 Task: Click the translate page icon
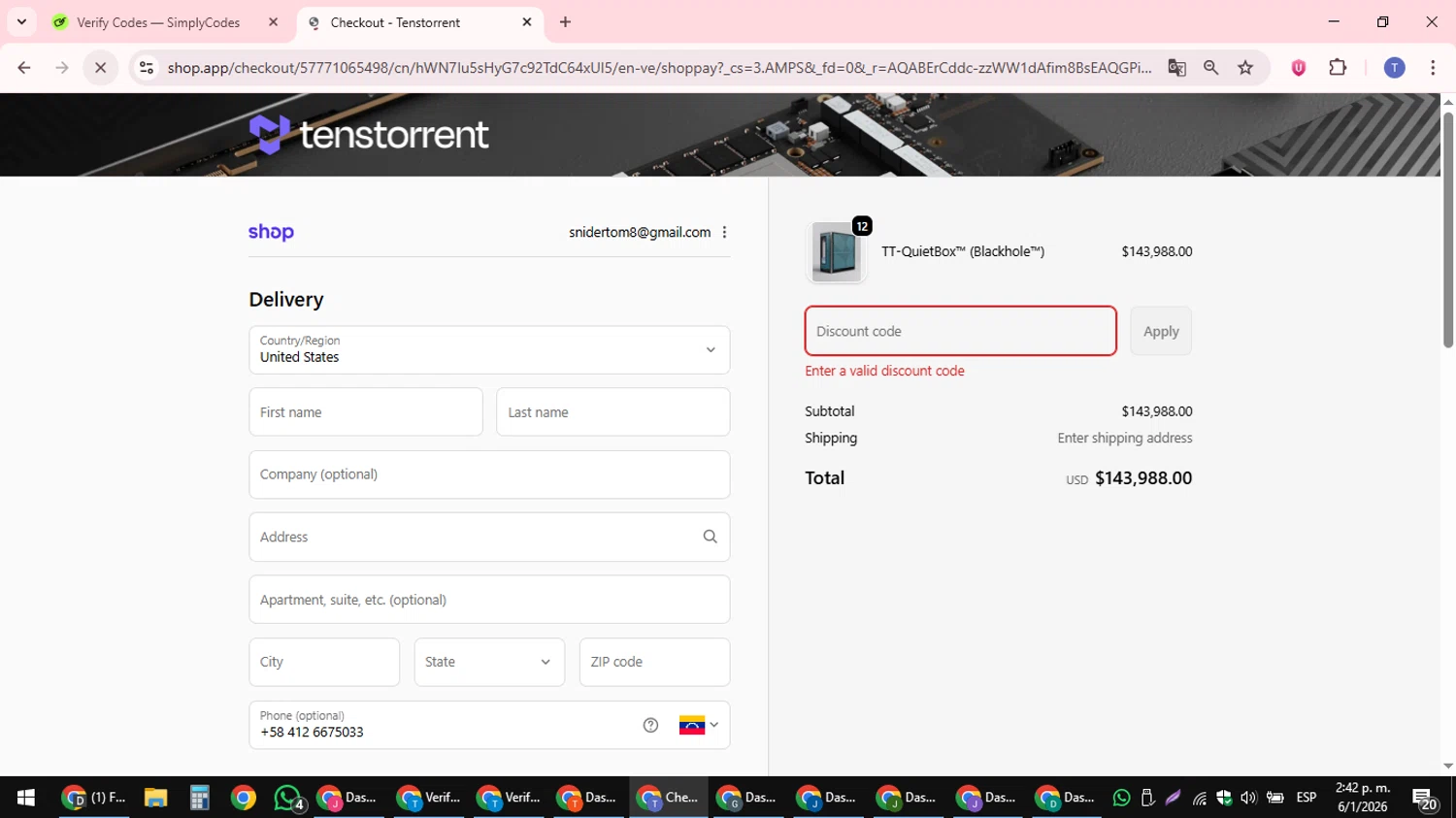tap(1176, 67)
